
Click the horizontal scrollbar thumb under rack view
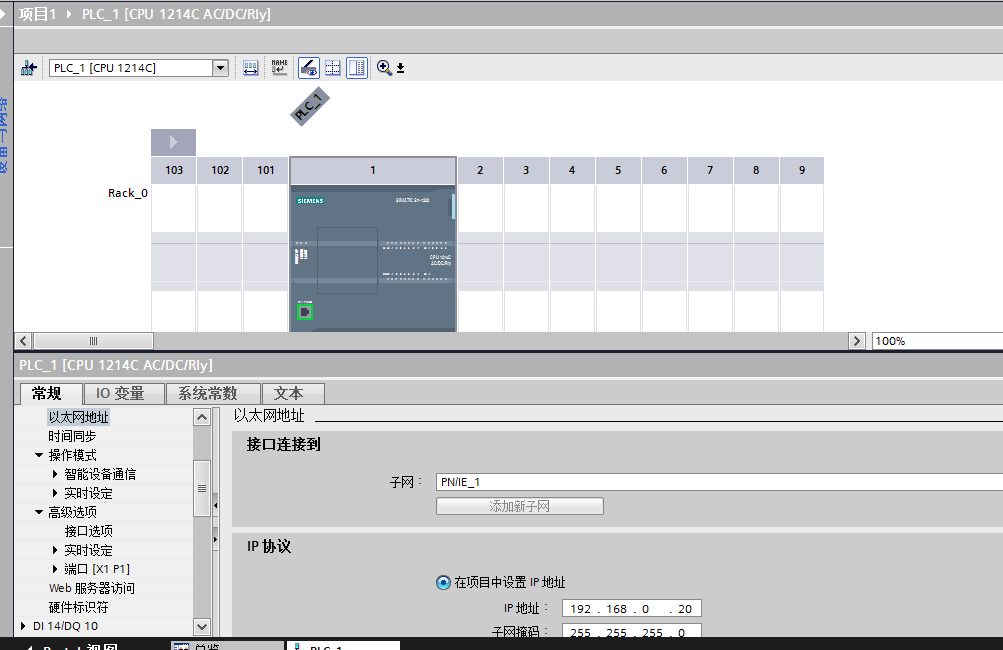tap(93, 341)
